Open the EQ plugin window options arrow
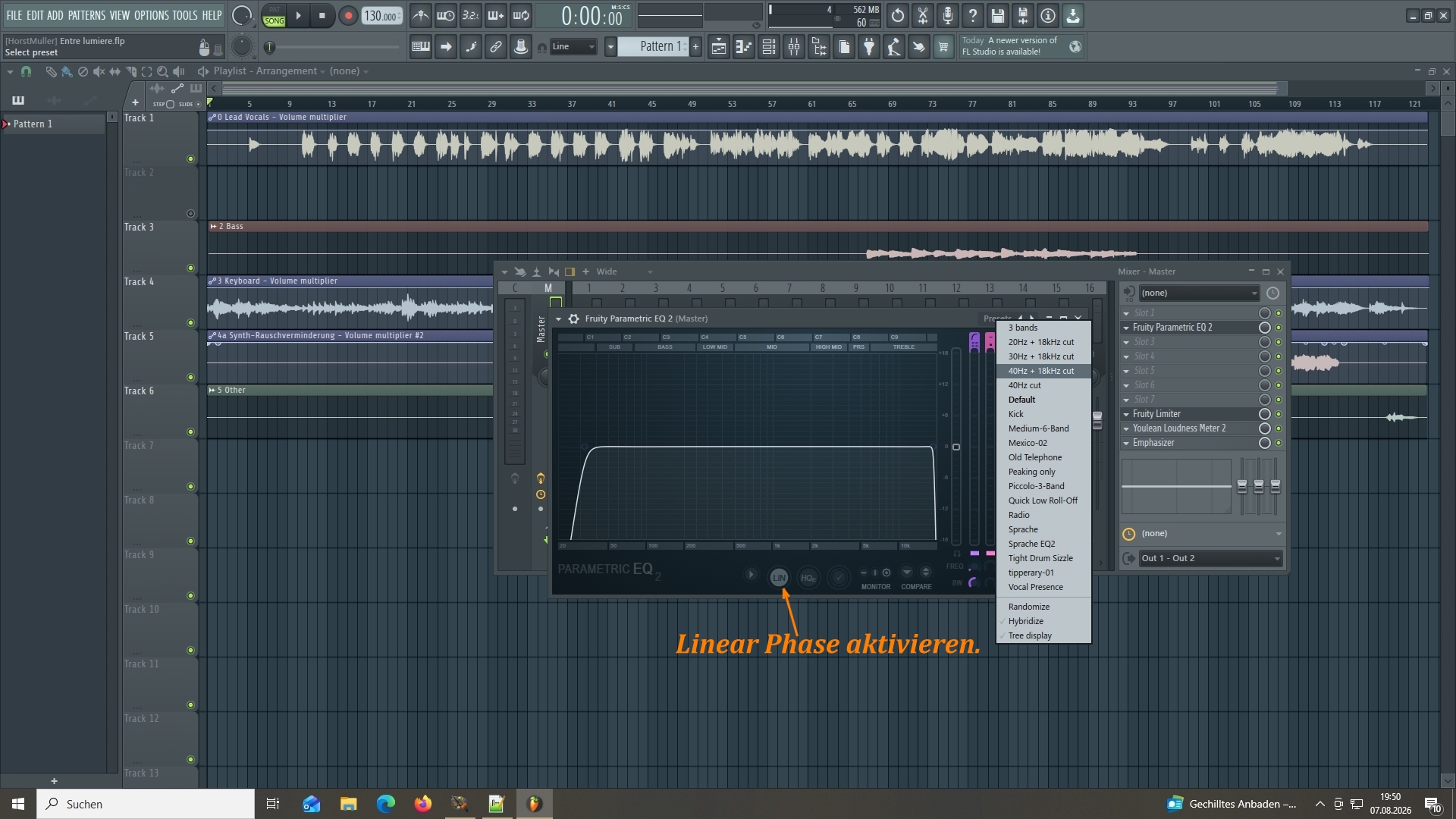The image size is (1456, 819). click(x=559, y=318)
